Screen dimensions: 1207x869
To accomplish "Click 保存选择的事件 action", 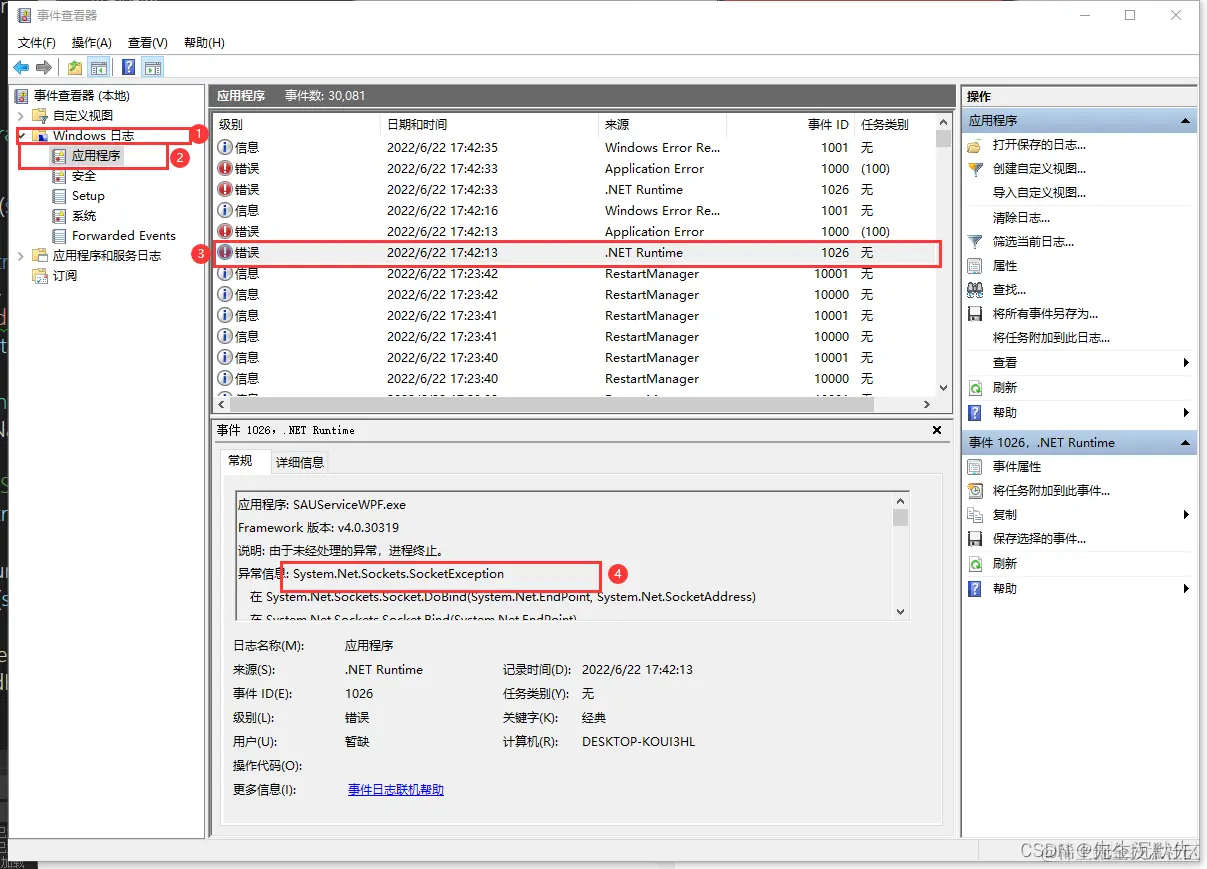I will click(1039, 539).
